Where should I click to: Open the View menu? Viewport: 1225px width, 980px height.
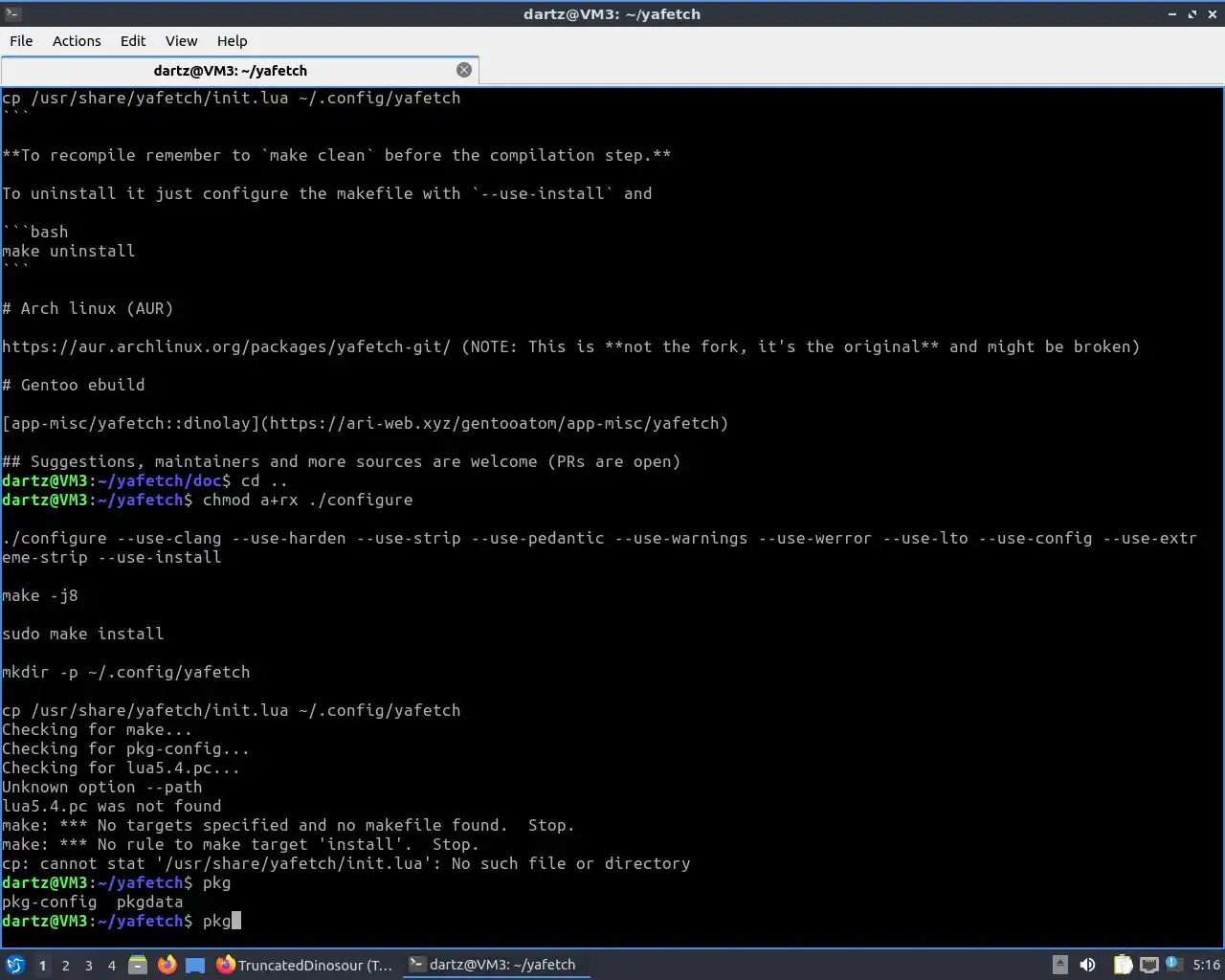[181, 41]
